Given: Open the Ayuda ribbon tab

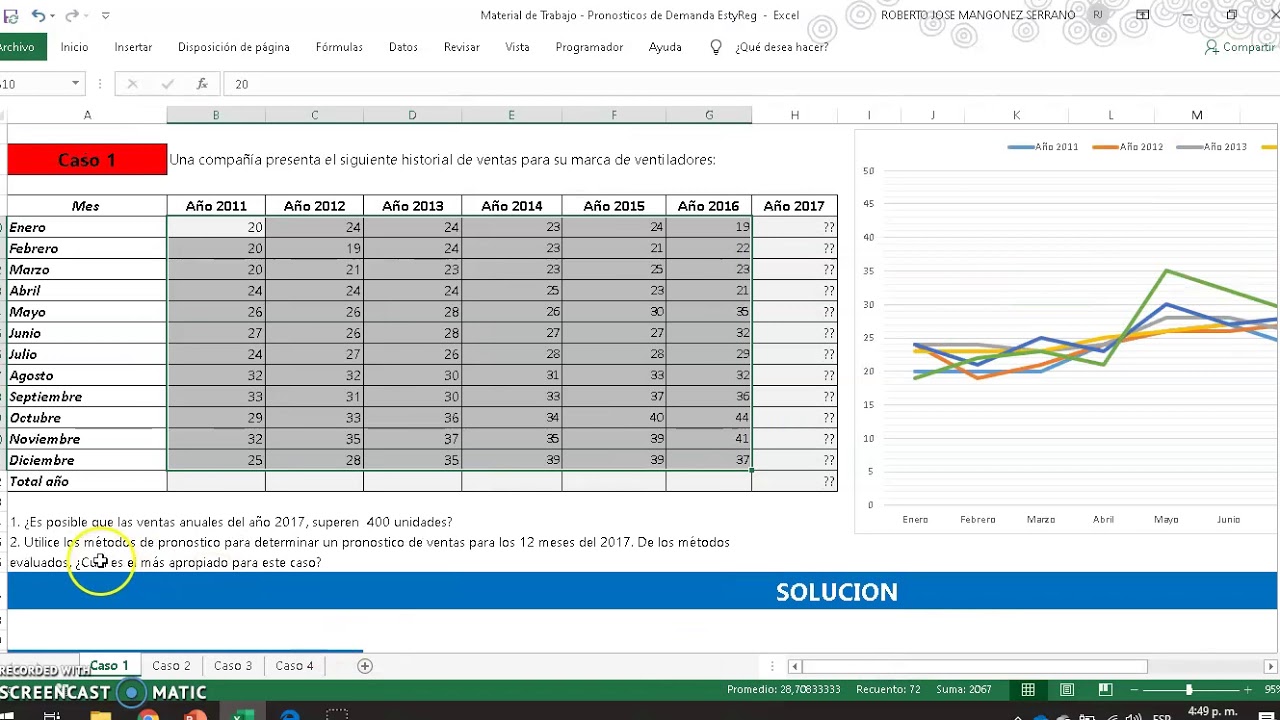Looking at the screenshot, I should [x=665, y=47].
